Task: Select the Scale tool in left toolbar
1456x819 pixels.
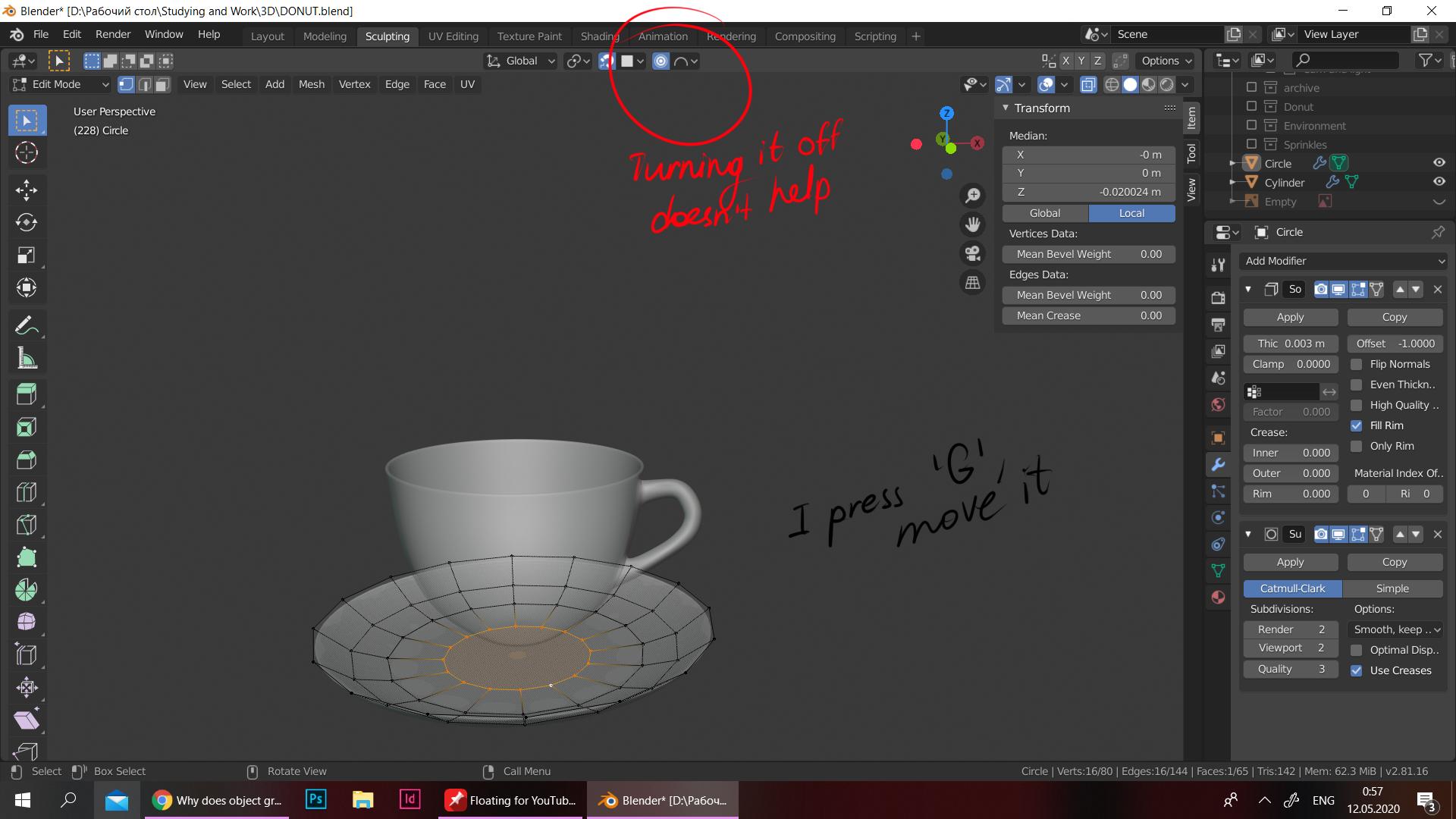Action: point(27,255)
